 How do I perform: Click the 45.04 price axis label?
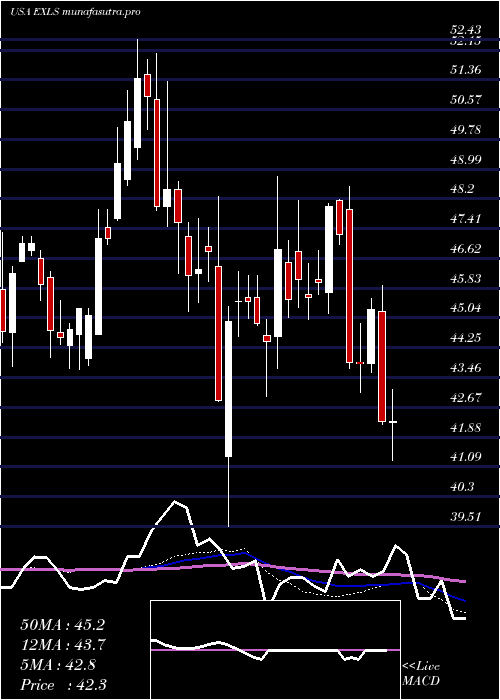click(466, 308)
